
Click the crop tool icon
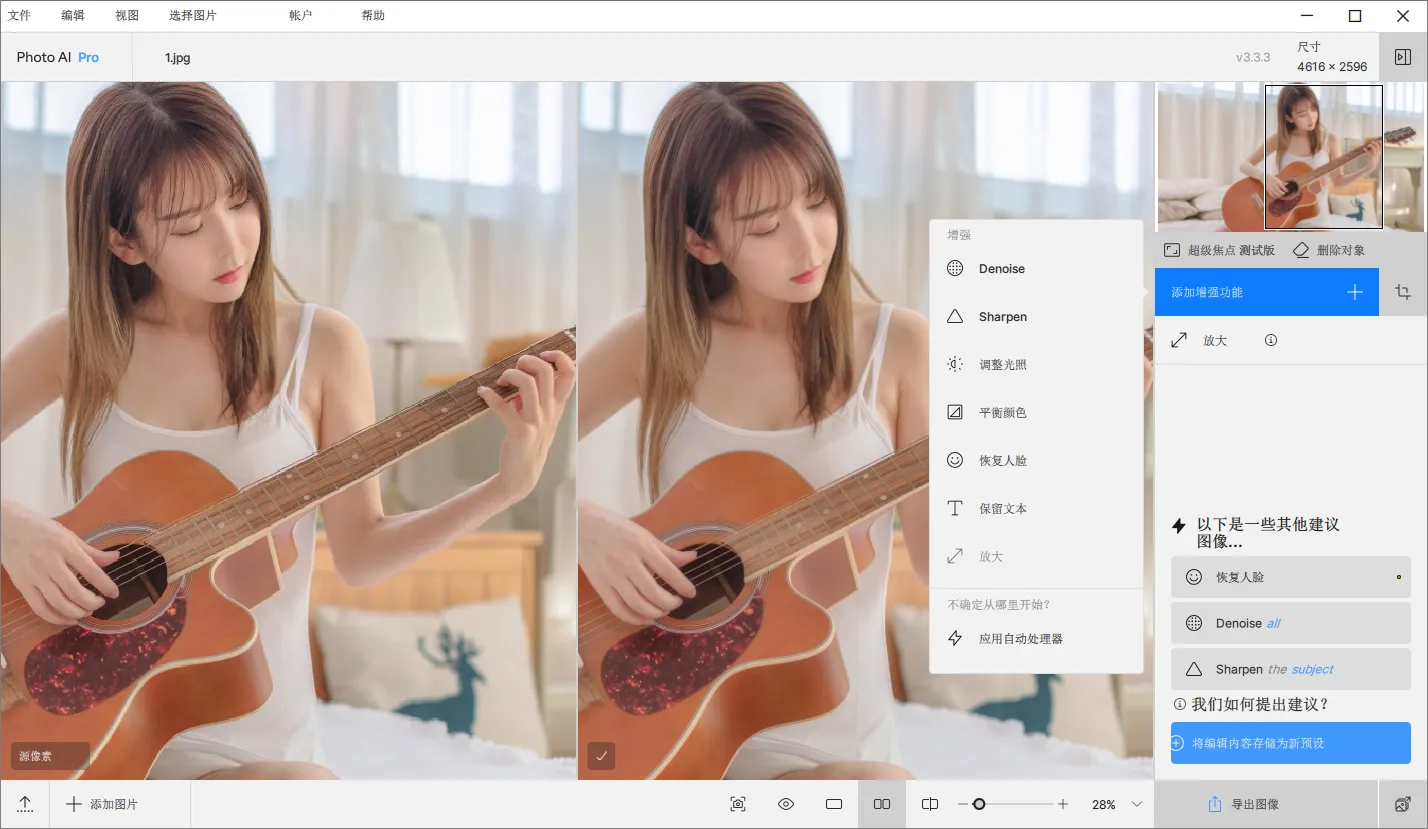1403,292
